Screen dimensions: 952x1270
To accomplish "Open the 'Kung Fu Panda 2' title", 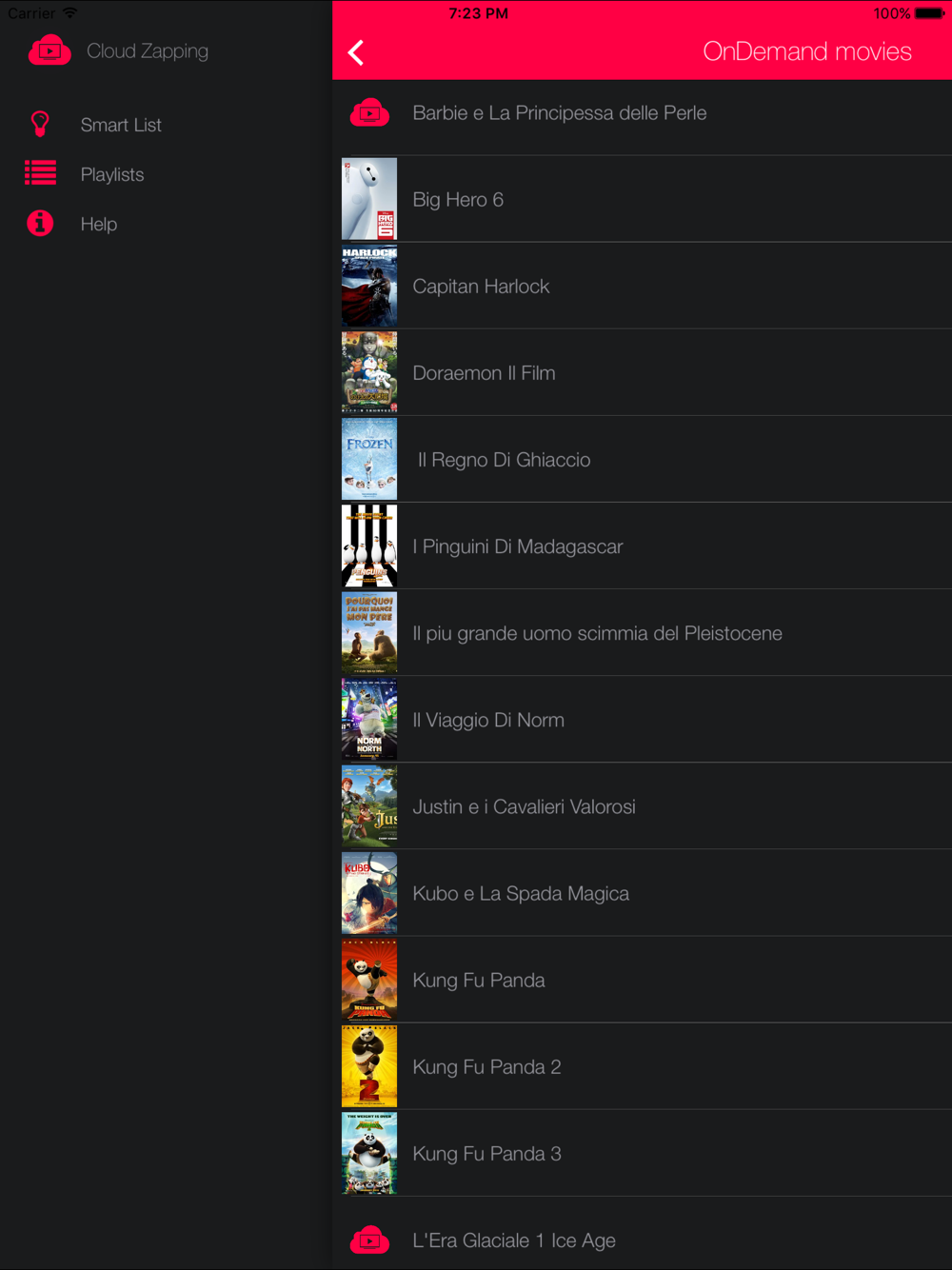I will click(x=486, y=1067).
